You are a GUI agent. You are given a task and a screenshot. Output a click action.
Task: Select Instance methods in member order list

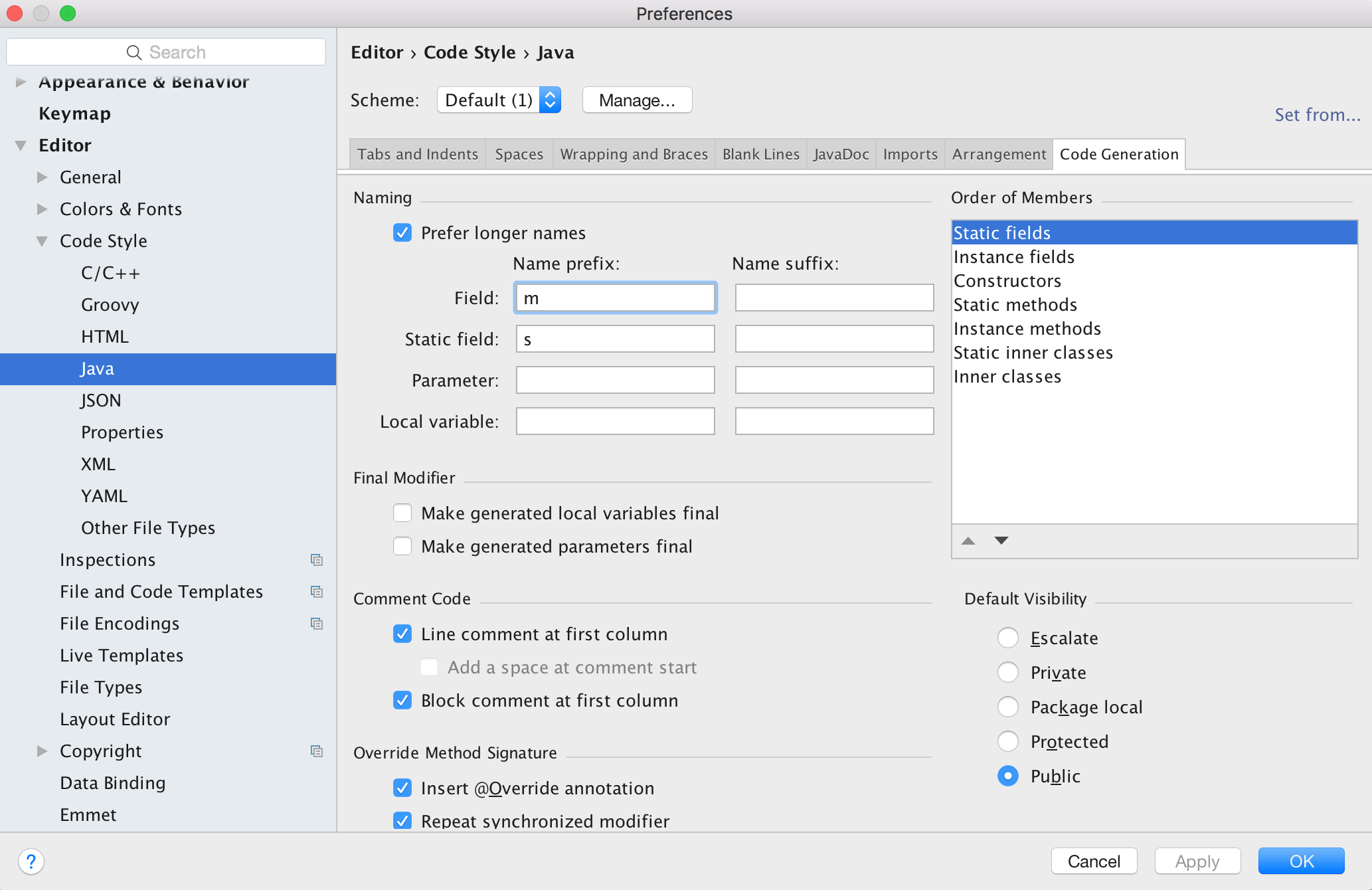click(x=1027, y=329)
